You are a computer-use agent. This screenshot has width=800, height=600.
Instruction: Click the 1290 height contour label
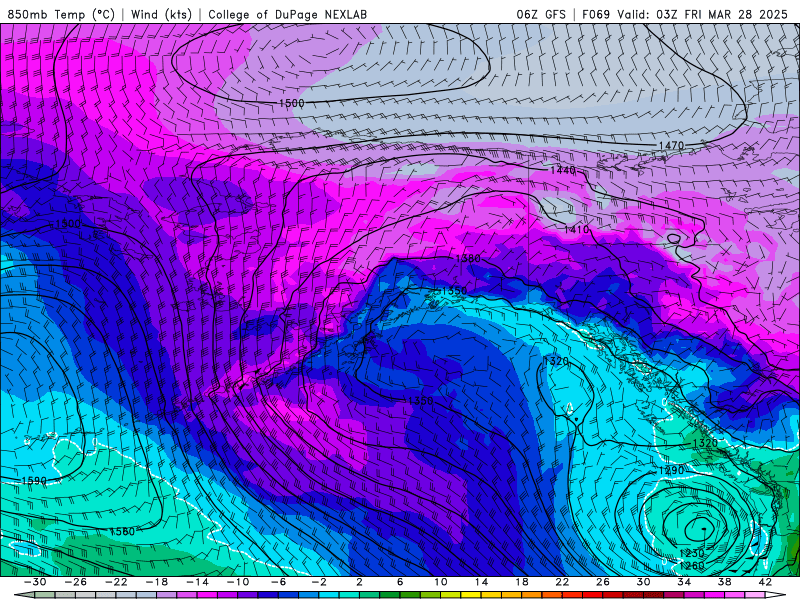point(671,470)
